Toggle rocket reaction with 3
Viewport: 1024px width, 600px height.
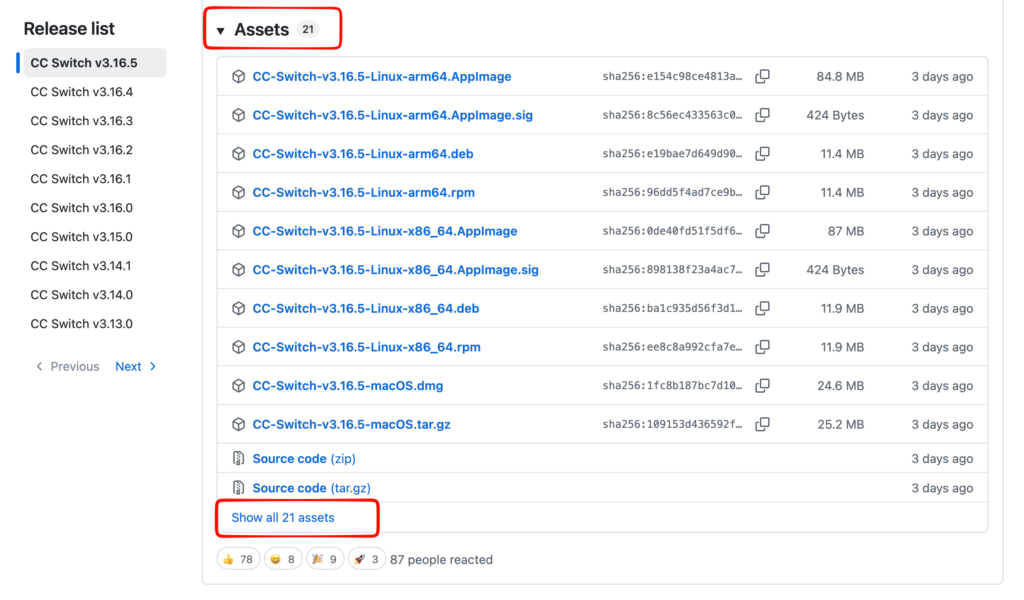coord(367,559)
